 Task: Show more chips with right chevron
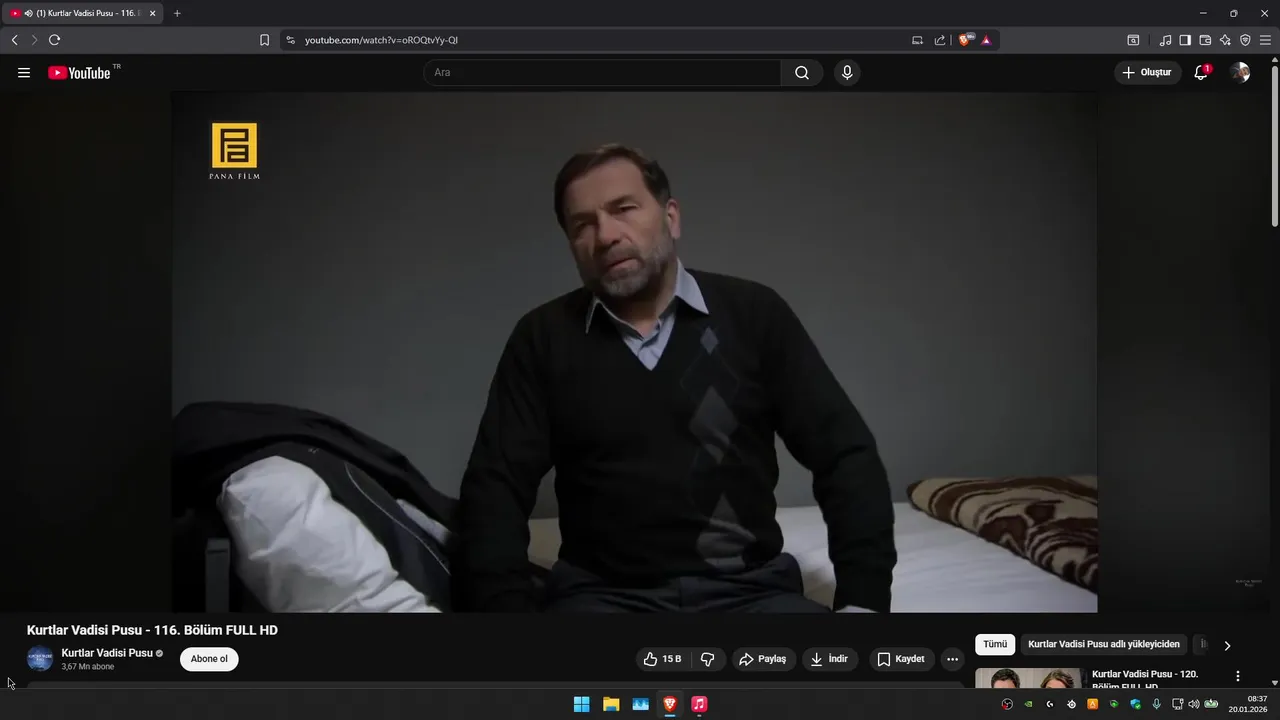tap(1227, 646)
